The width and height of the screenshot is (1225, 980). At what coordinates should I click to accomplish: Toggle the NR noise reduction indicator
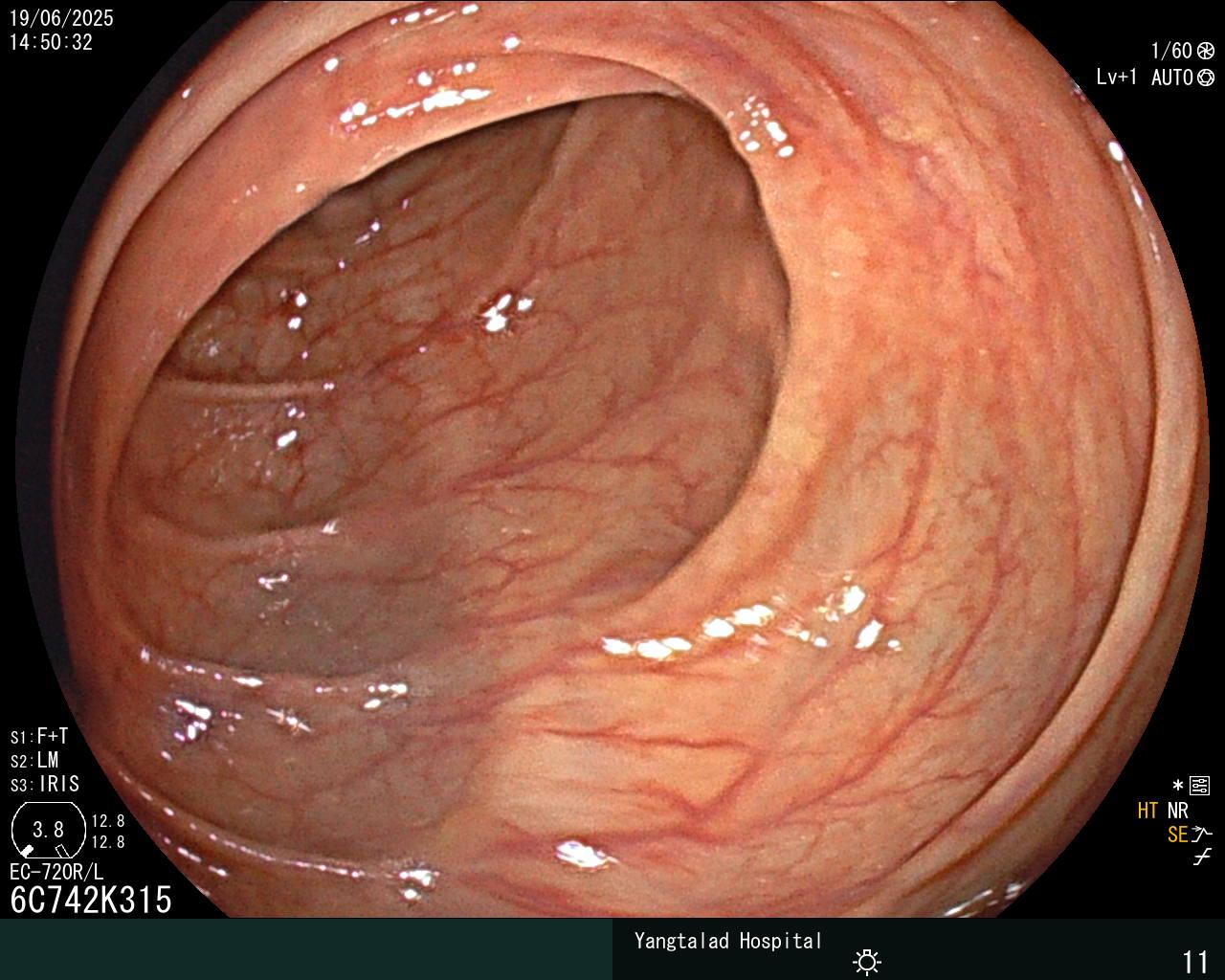tap(1178, 811)
